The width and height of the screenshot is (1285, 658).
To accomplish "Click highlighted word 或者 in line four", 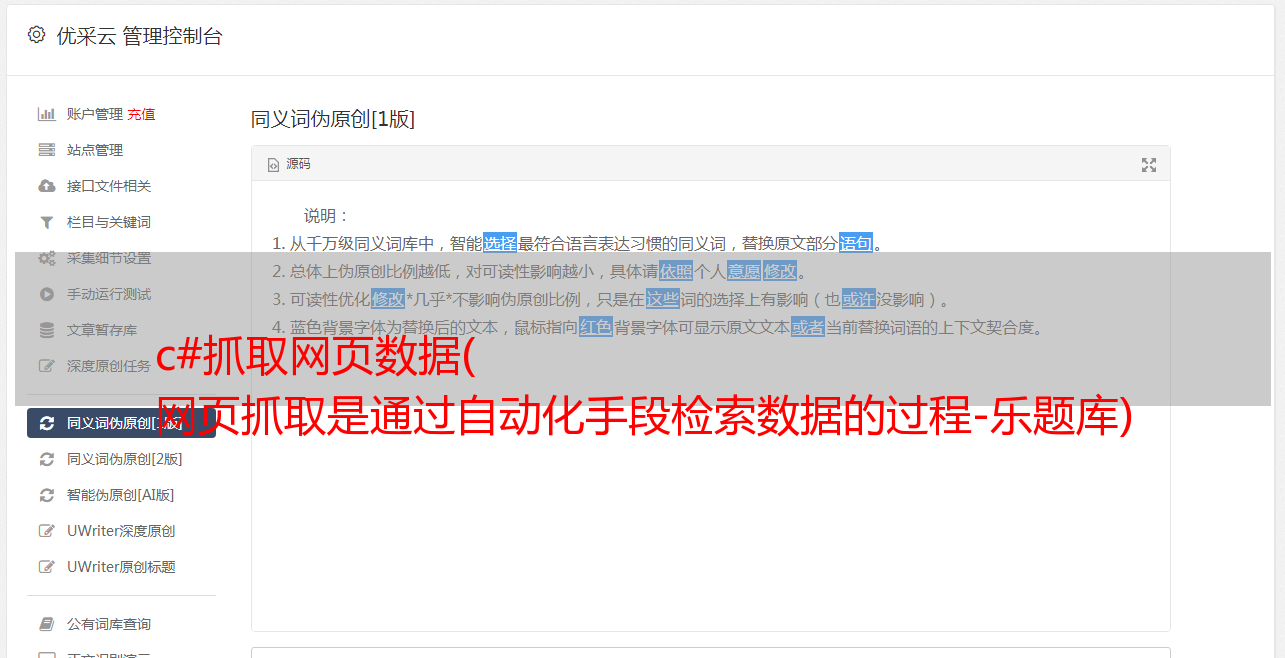I will (808, 327).
